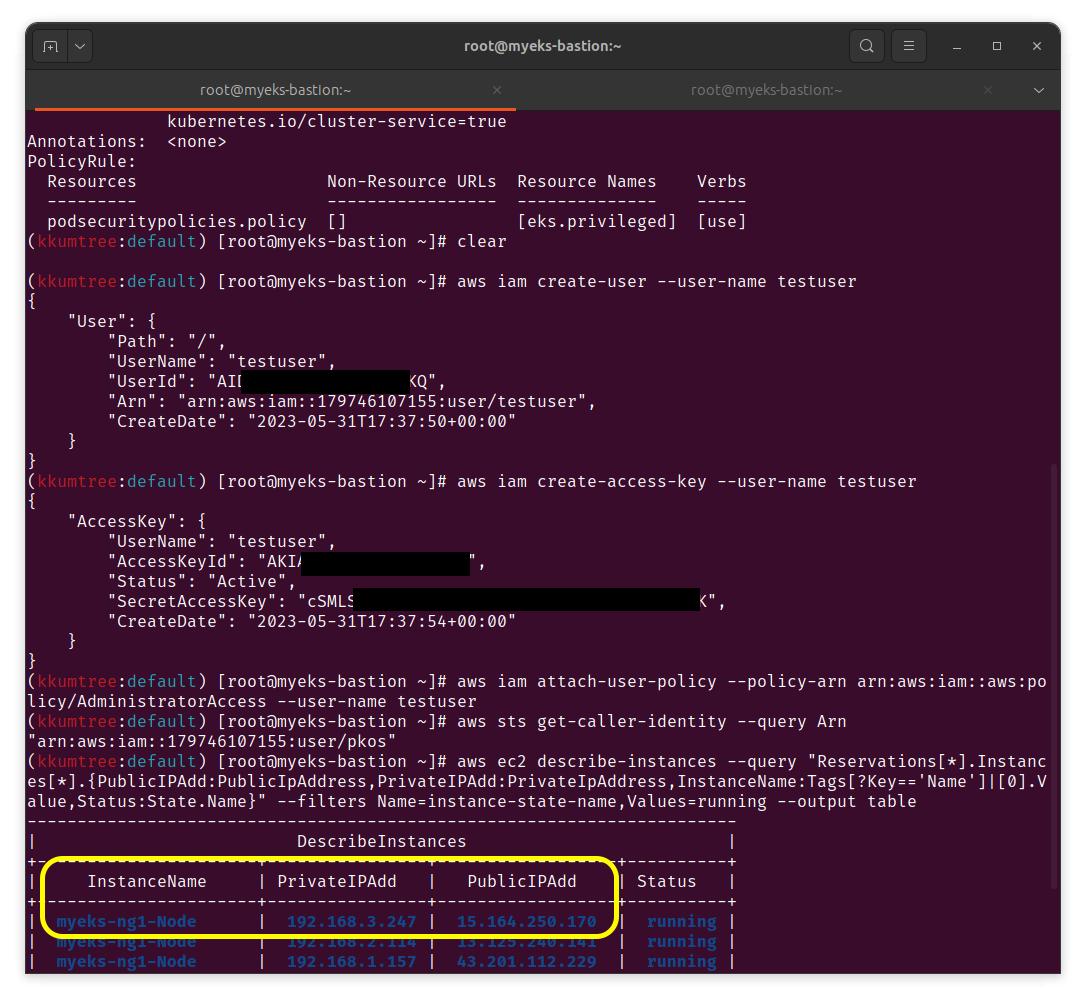Expand the tab list chevron
This screenshot has height=1002, width=1086.
coord(1039,90)
